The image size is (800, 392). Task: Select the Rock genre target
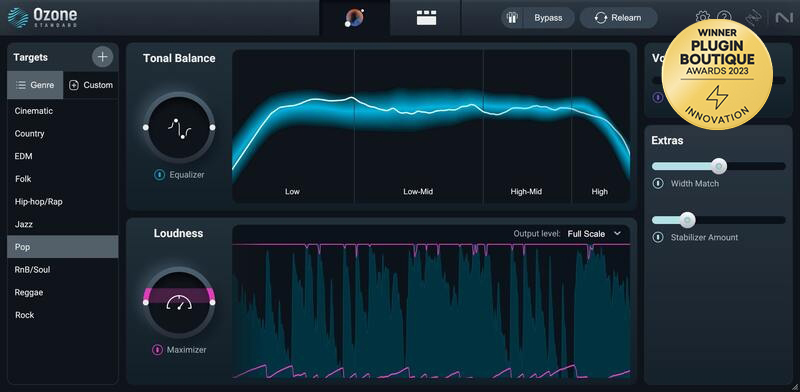[63, 315]
